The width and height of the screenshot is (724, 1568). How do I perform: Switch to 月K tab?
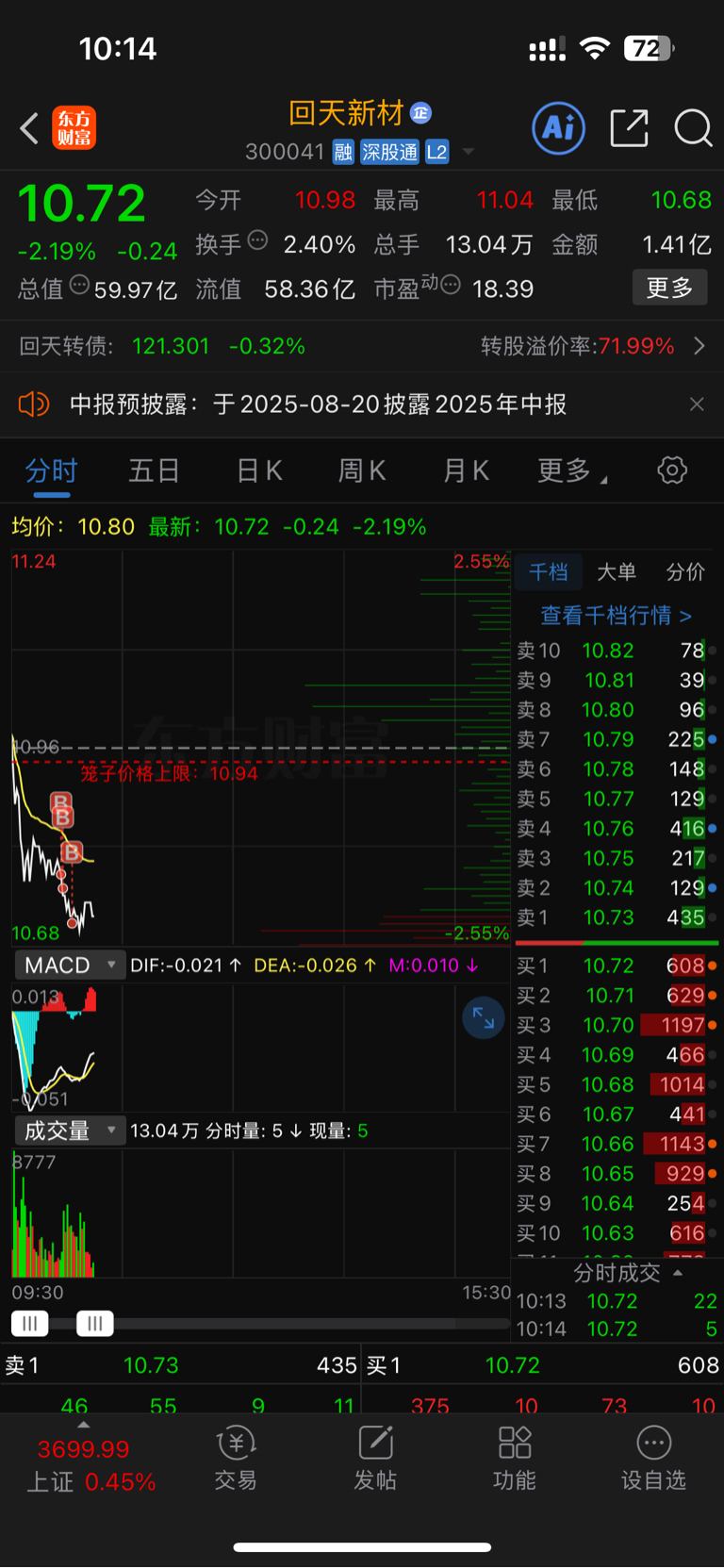(x=466, y=470)
